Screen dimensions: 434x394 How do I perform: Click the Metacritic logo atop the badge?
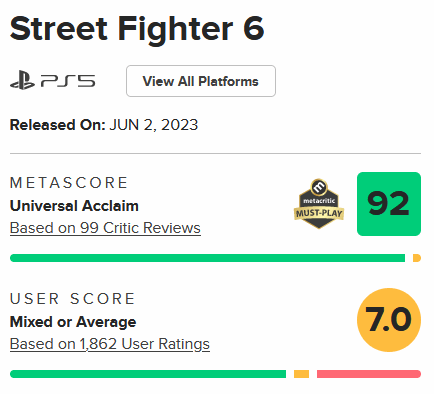(319, 188)
